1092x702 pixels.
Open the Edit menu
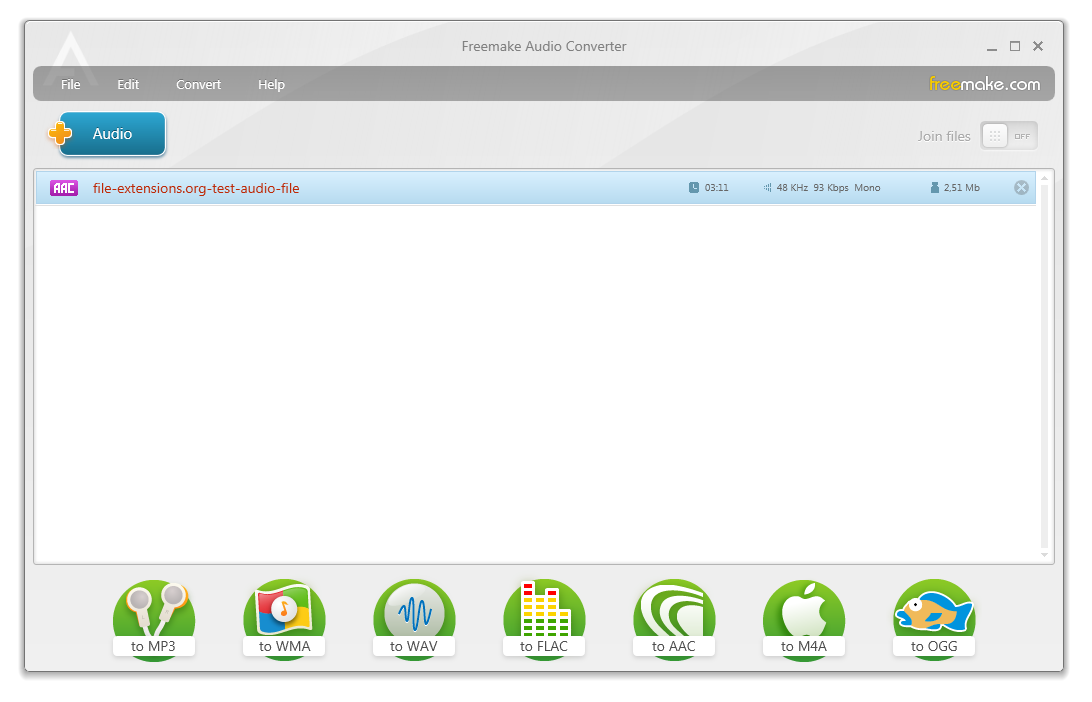[128, 84]
